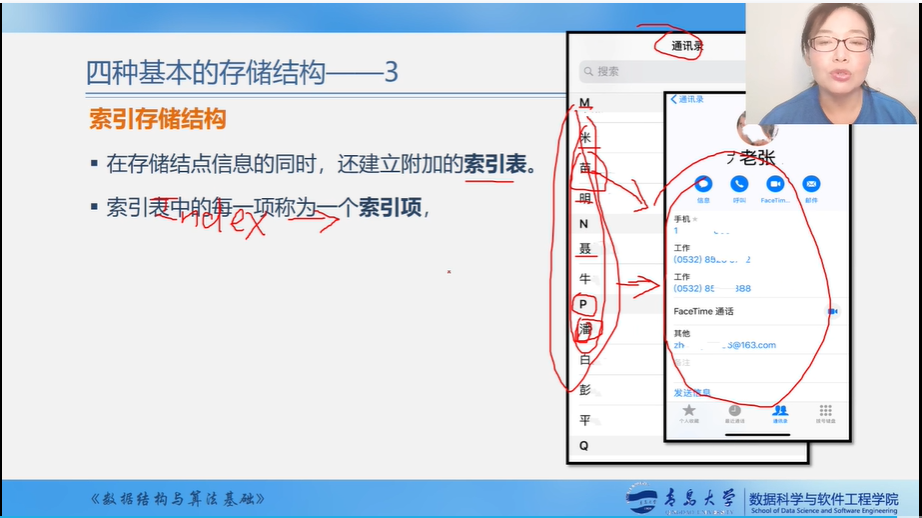Open the 最近通话 clock tab
The width and height of the screenshot is (922, 518).
(x=734, y=413)
